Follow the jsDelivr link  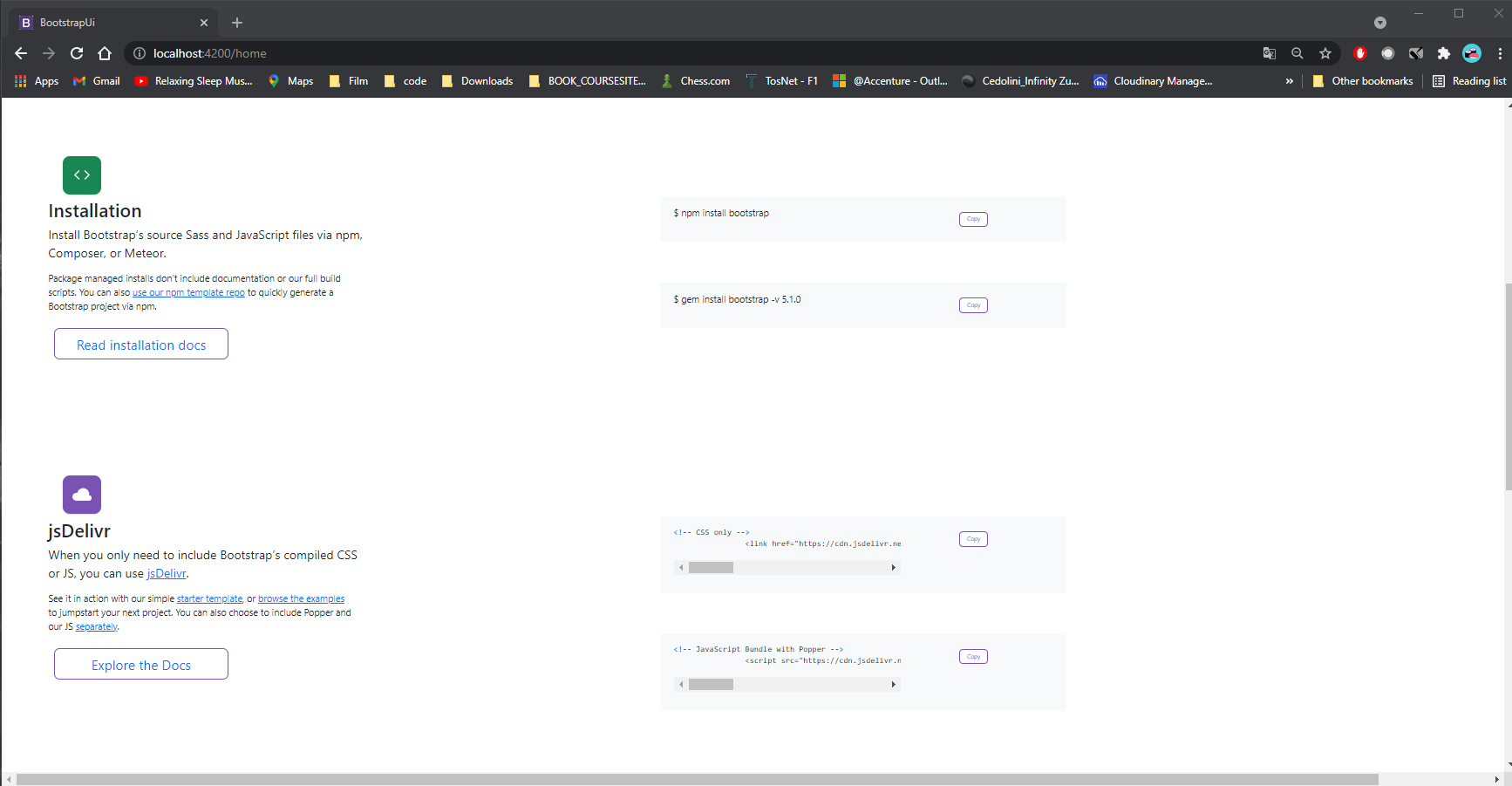point(166,574)
